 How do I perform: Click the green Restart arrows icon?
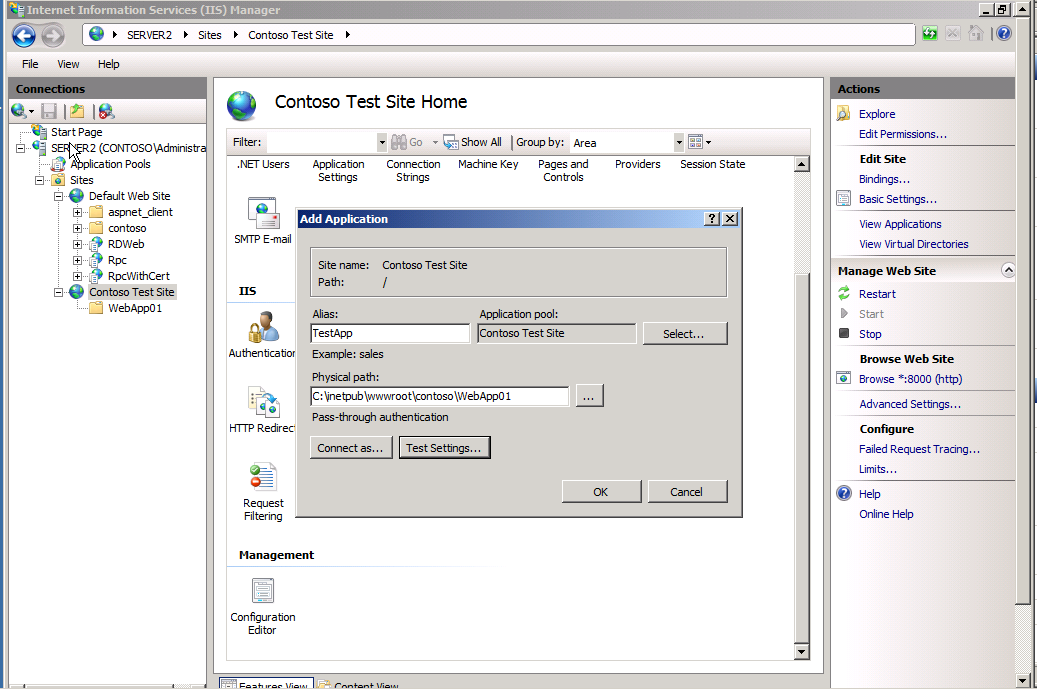844,293
